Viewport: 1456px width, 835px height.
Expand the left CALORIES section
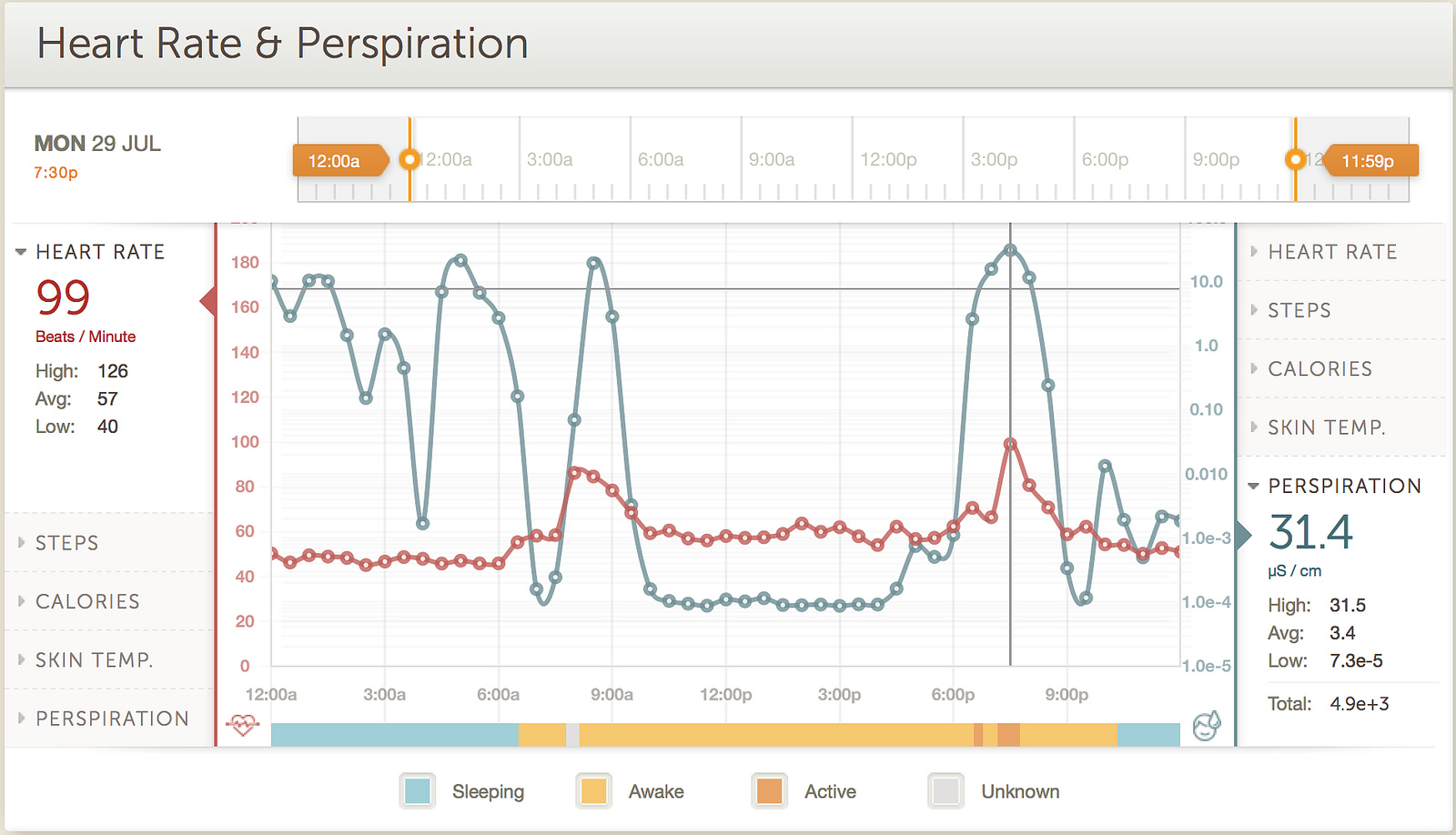pyautogui.click(x=87, y=601)
